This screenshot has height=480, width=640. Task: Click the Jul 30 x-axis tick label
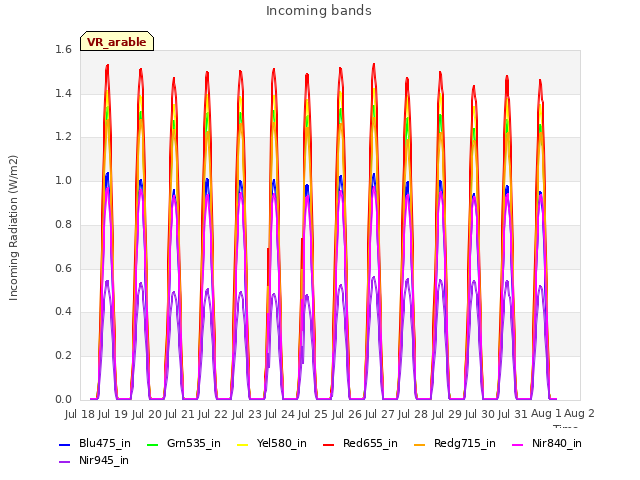pos(480,414)
